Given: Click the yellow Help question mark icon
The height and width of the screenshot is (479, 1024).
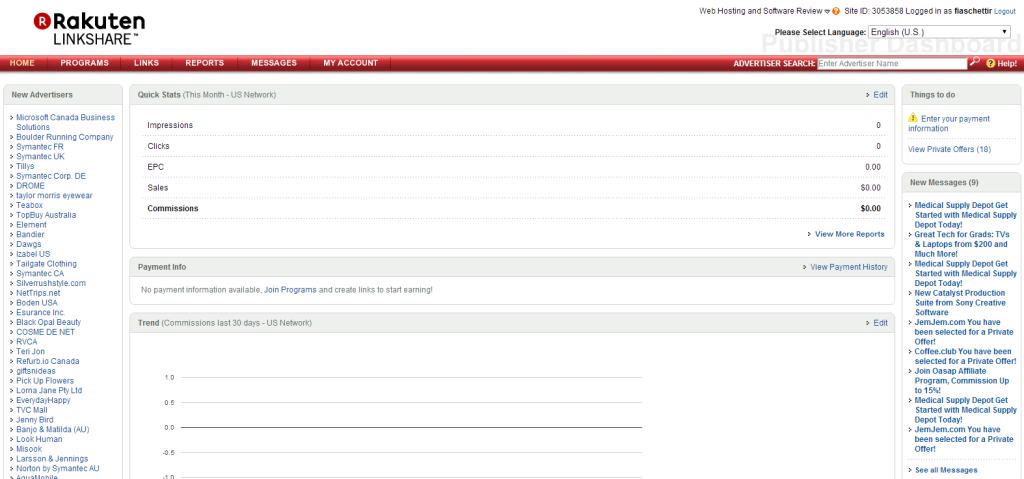Looking at the screenshot, I should tap(990, 63).
